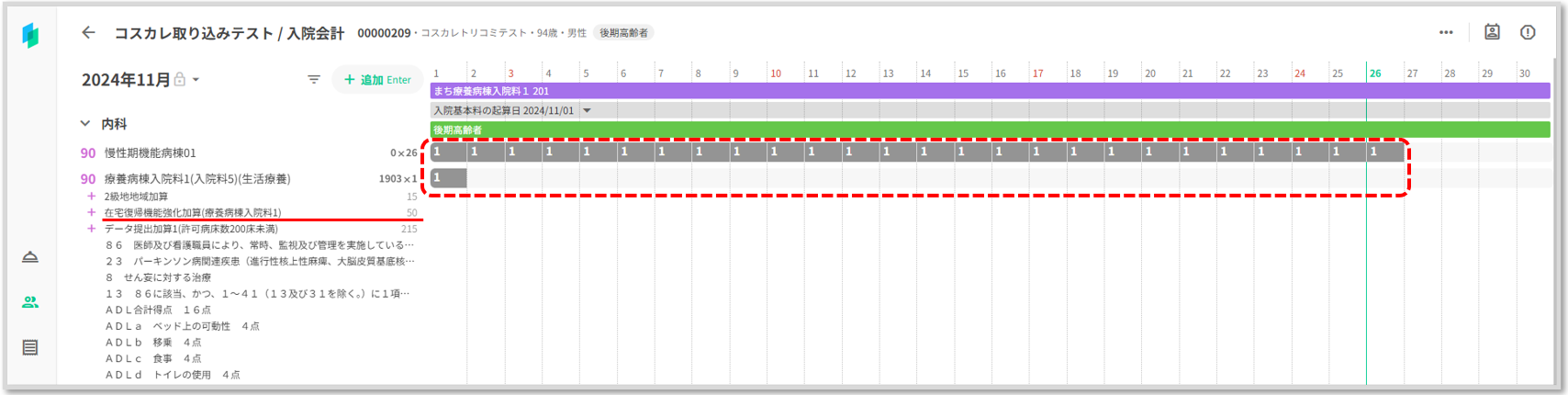
Task: Open the patient record icon in header
Action: 1492,32
